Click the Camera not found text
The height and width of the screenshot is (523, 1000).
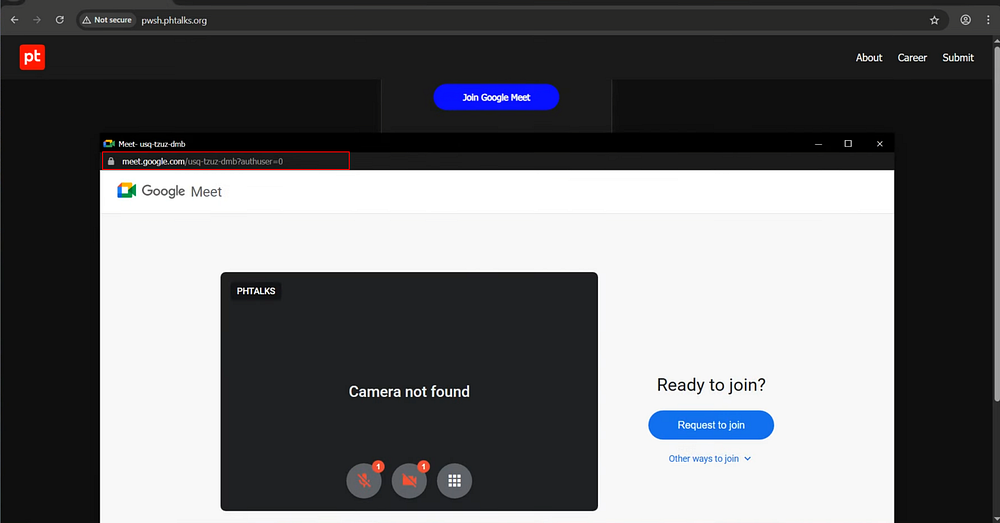[x=409, y=392]
